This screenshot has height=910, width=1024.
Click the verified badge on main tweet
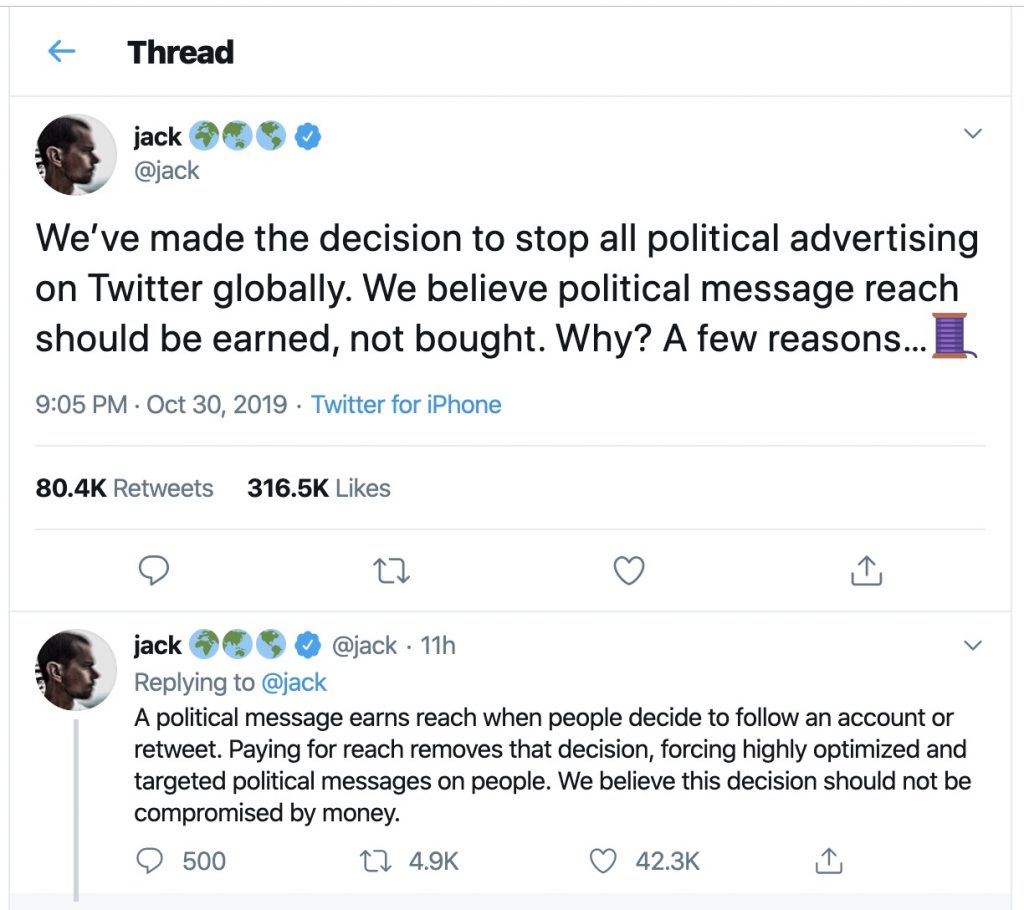tap(309, 136)
